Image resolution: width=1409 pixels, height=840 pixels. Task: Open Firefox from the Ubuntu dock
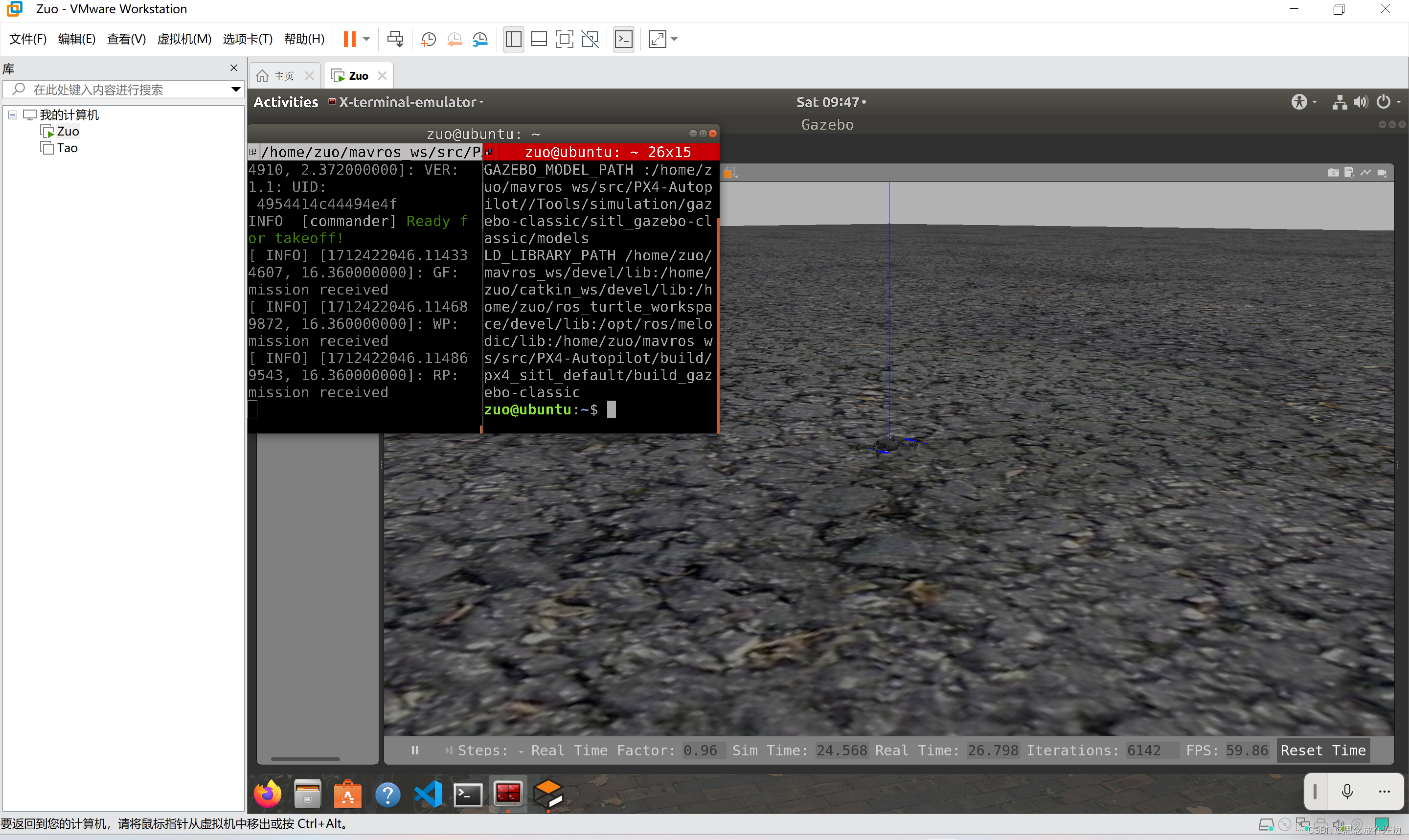(x=268, y=794)
